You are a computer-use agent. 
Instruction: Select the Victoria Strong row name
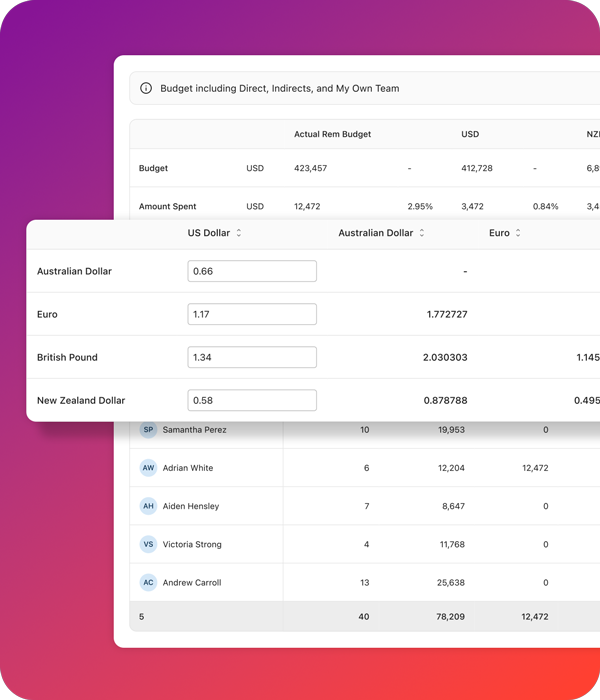pos(192,544)
